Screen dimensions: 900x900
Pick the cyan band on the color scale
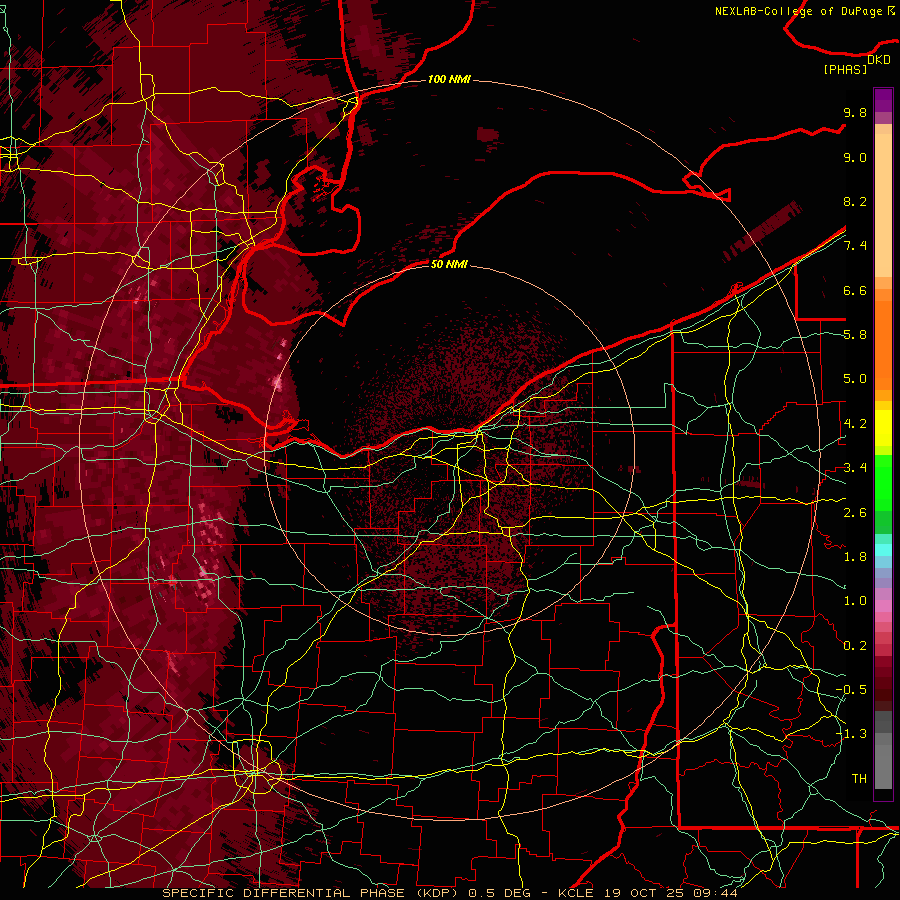click(883, 550)
